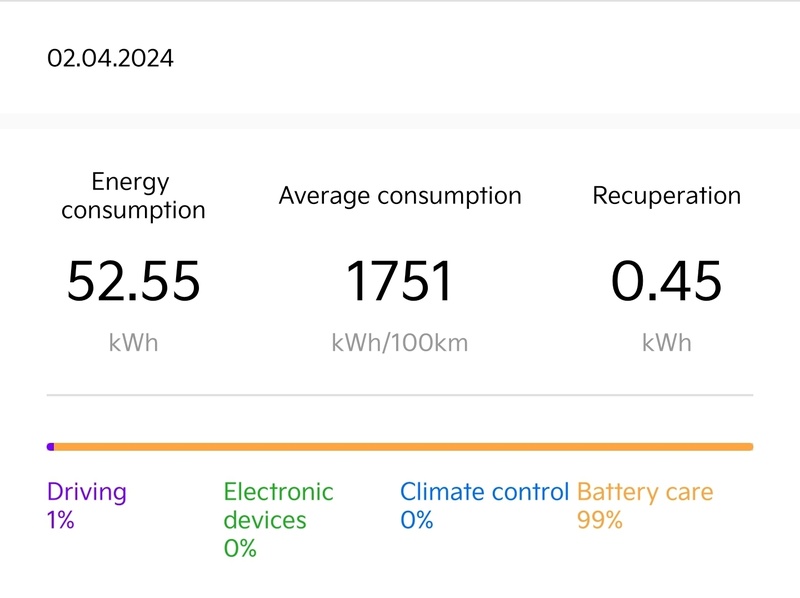Select the Average consumption heading
Image resolution: width=800 pixels, height=598 pixels.
[400, 196]
